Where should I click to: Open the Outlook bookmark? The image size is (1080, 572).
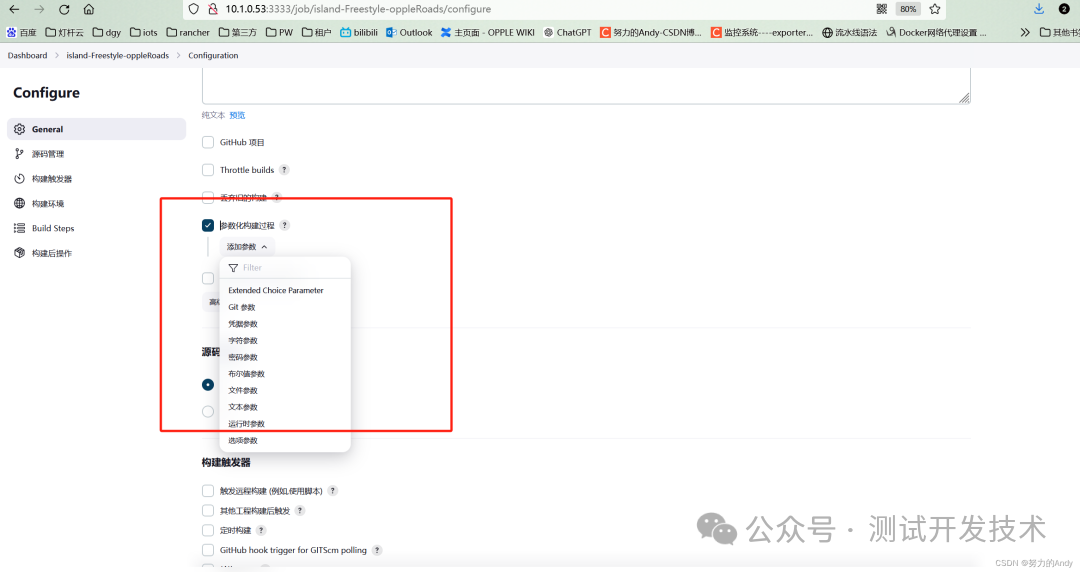pos(409,32)
